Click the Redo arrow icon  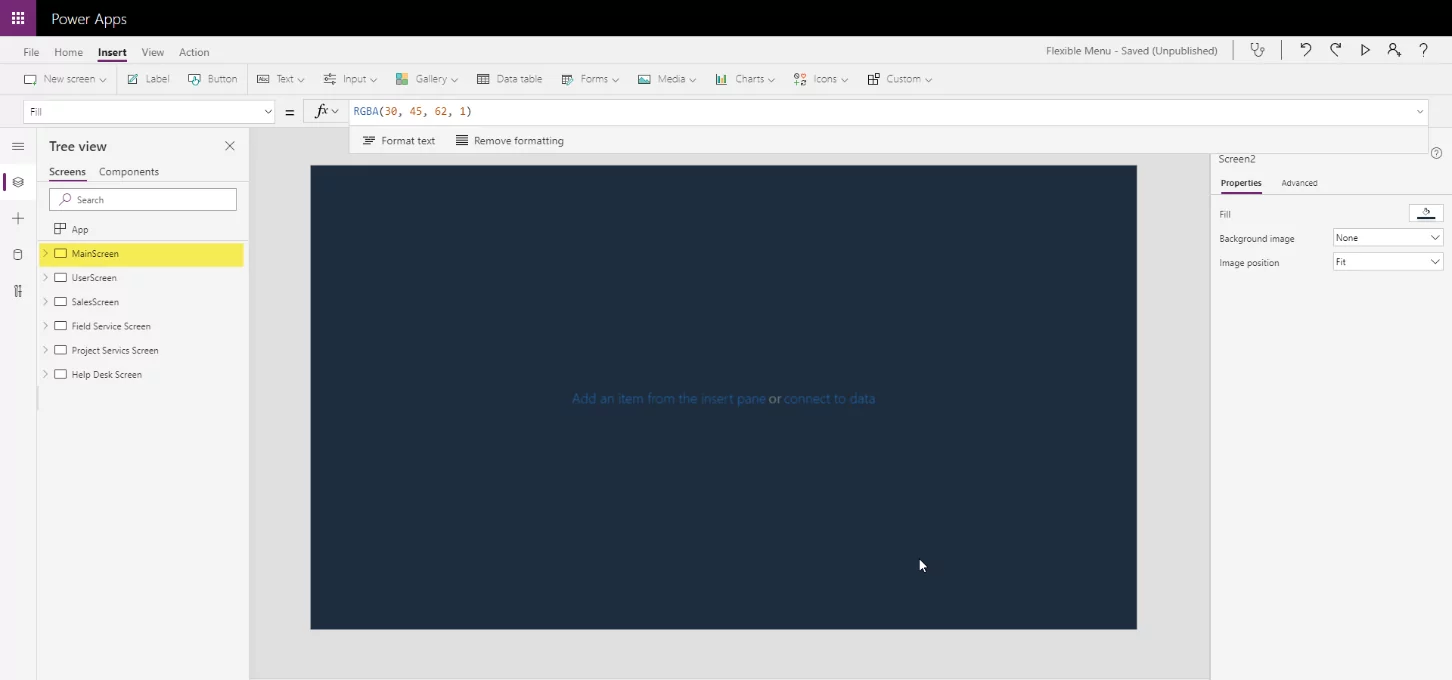(x=1335, y=50)
